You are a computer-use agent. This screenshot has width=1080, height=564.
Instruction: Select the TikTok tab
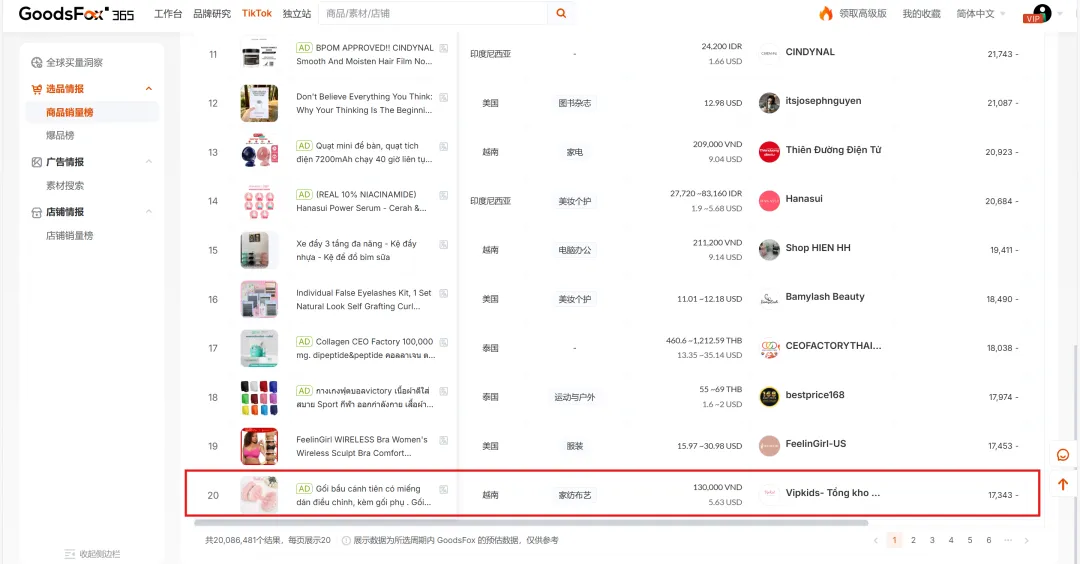[257, 14]
